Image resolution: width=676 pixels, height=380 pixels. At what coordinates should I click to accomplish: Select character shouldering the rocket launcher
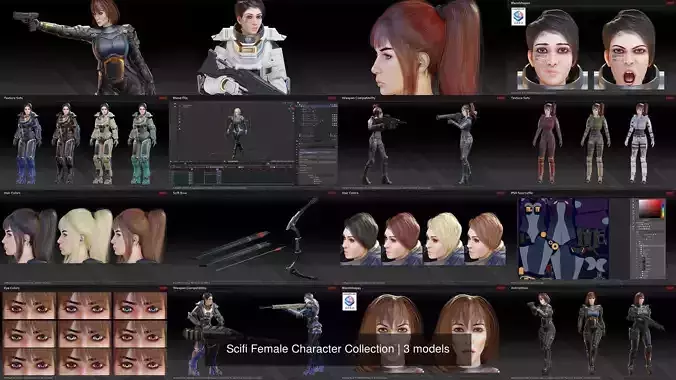(460, 144)
